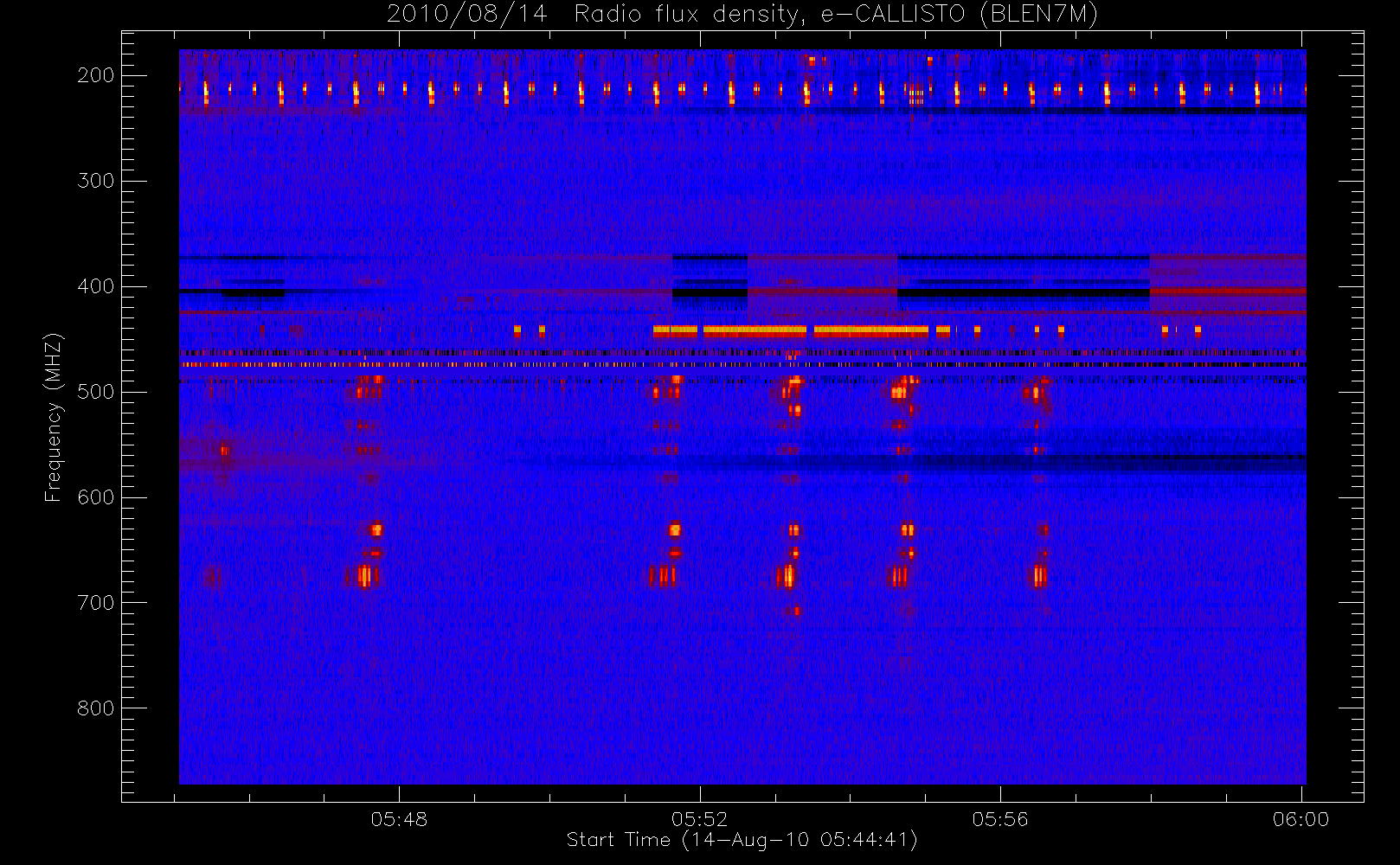Click the 600 frequency tick label
This screenshot has width=1400, height=865.
[96, 497]
